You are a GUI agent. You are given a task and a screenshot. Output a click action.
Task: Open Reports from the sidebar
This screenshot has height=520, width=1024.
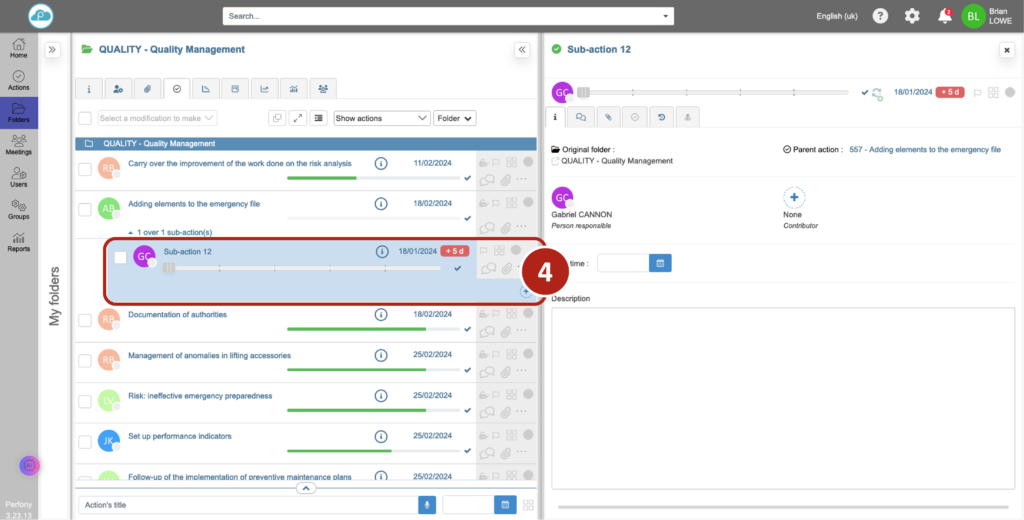(18, 242)
